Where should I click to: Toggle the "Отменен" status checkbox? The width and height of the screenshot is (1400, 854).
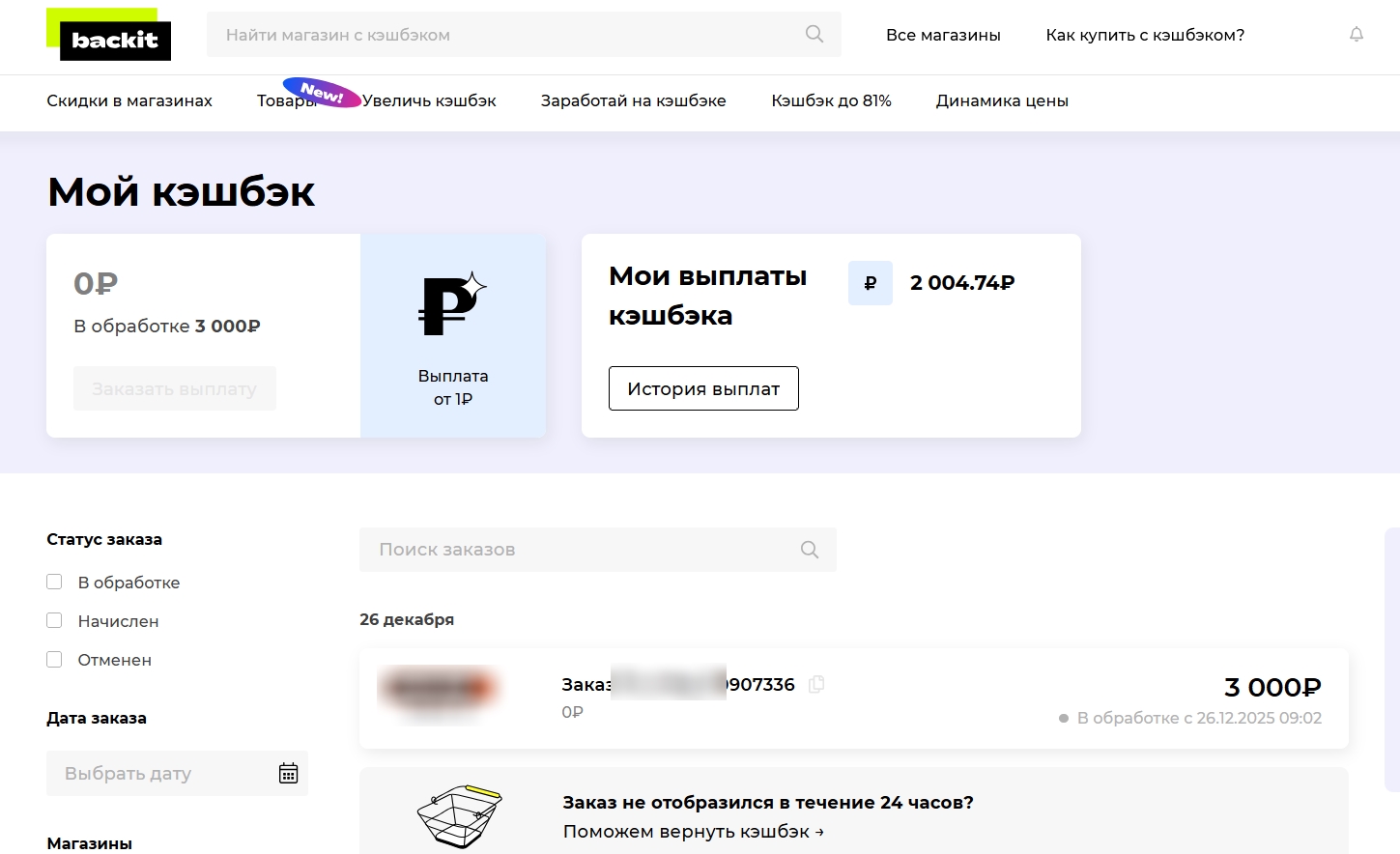tap(55, 659)
